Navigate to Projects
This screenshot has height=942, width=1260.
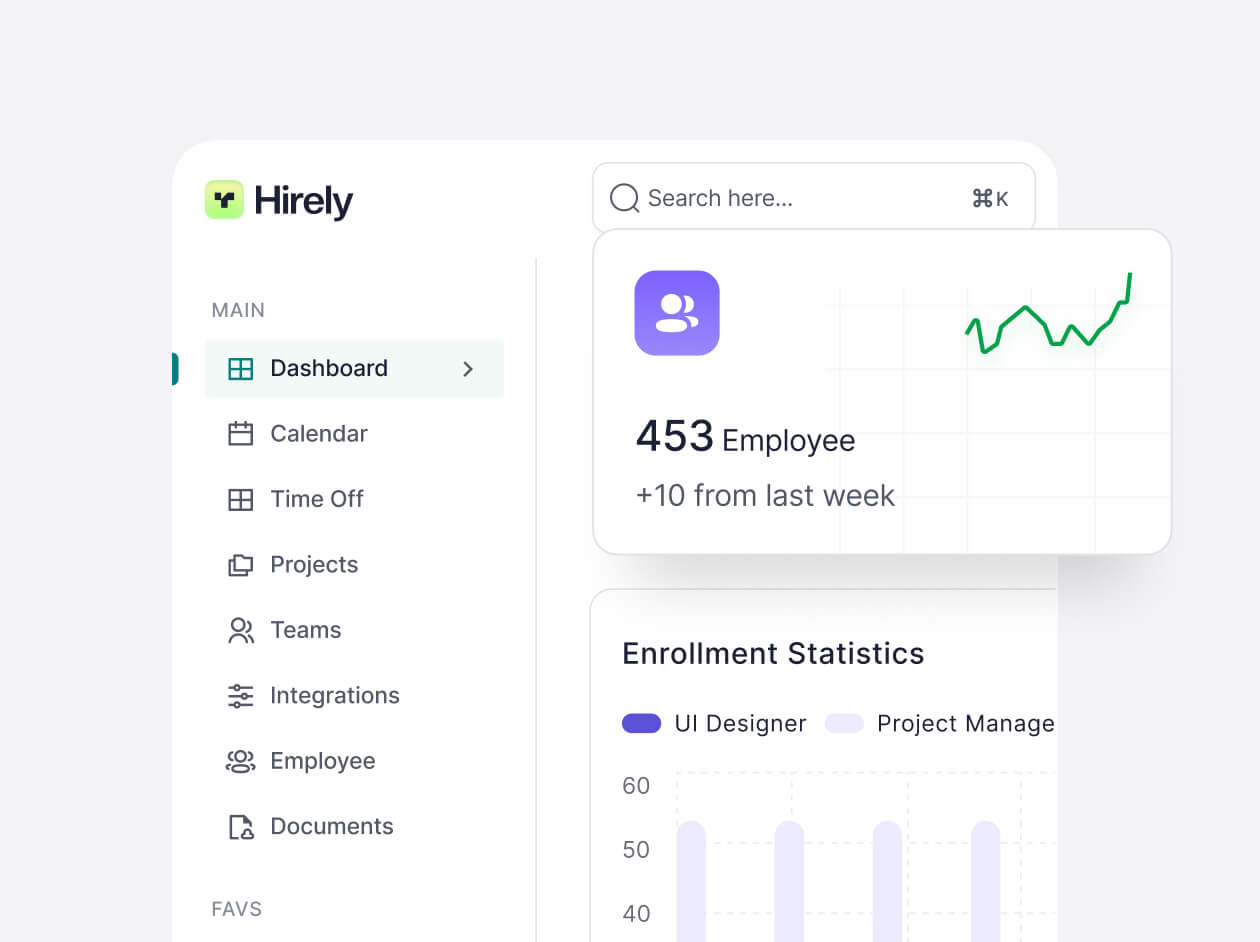pyautogui.click(x=314, y=565)
